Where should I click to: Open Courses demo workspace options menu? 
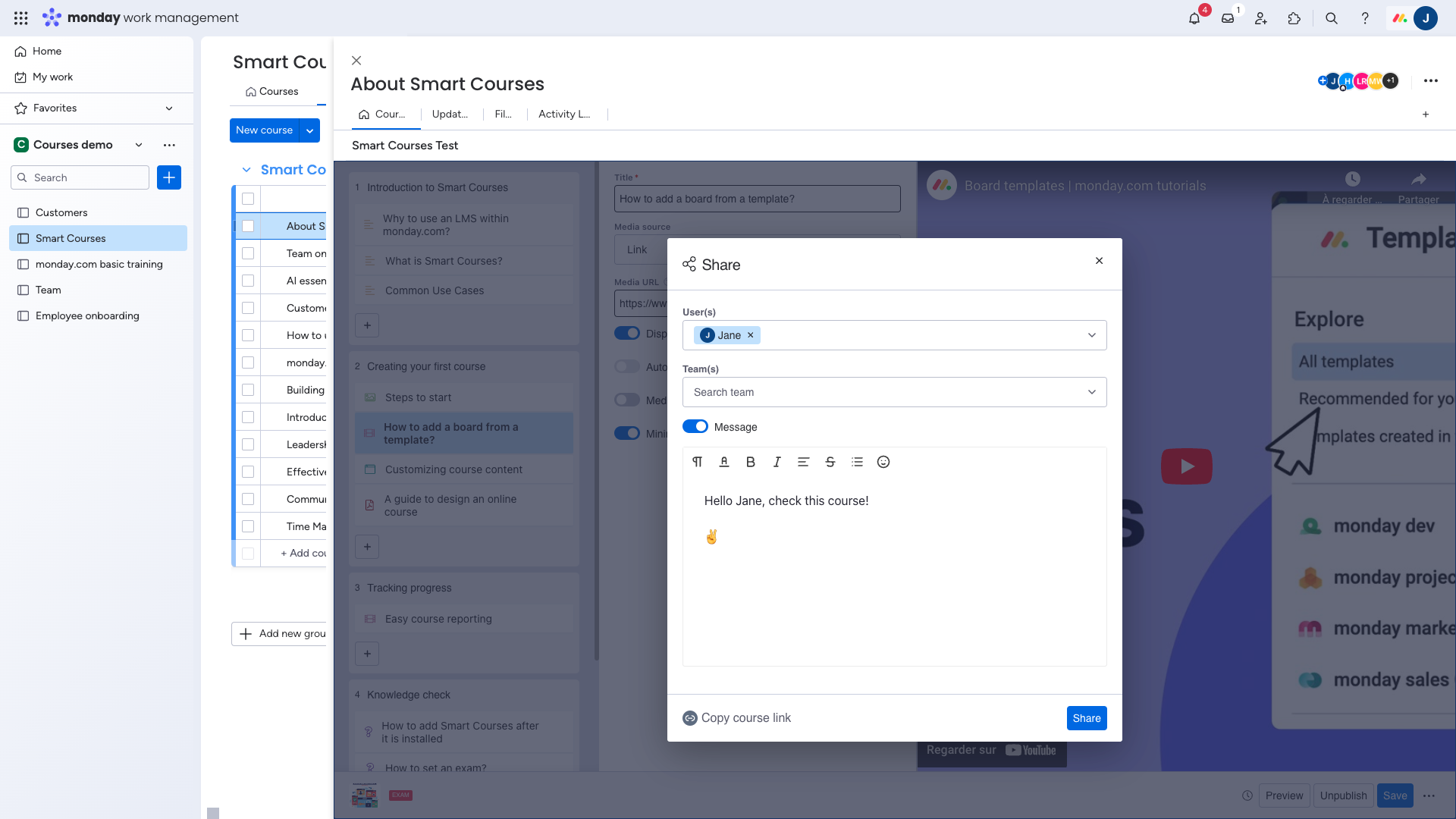[x=169, y=145]
